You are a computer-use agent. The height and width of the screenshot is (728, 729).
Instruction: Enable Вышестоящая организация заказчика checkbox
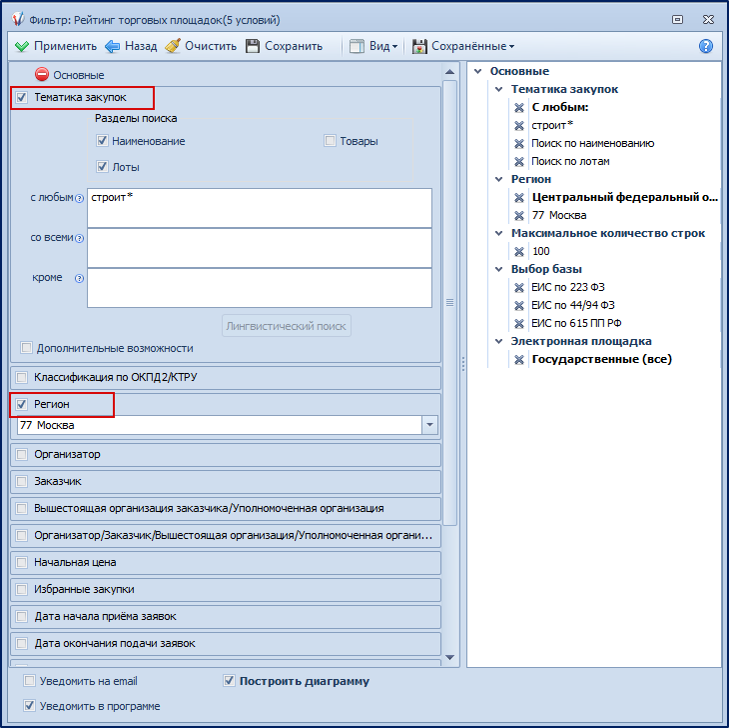pos(21,509)
